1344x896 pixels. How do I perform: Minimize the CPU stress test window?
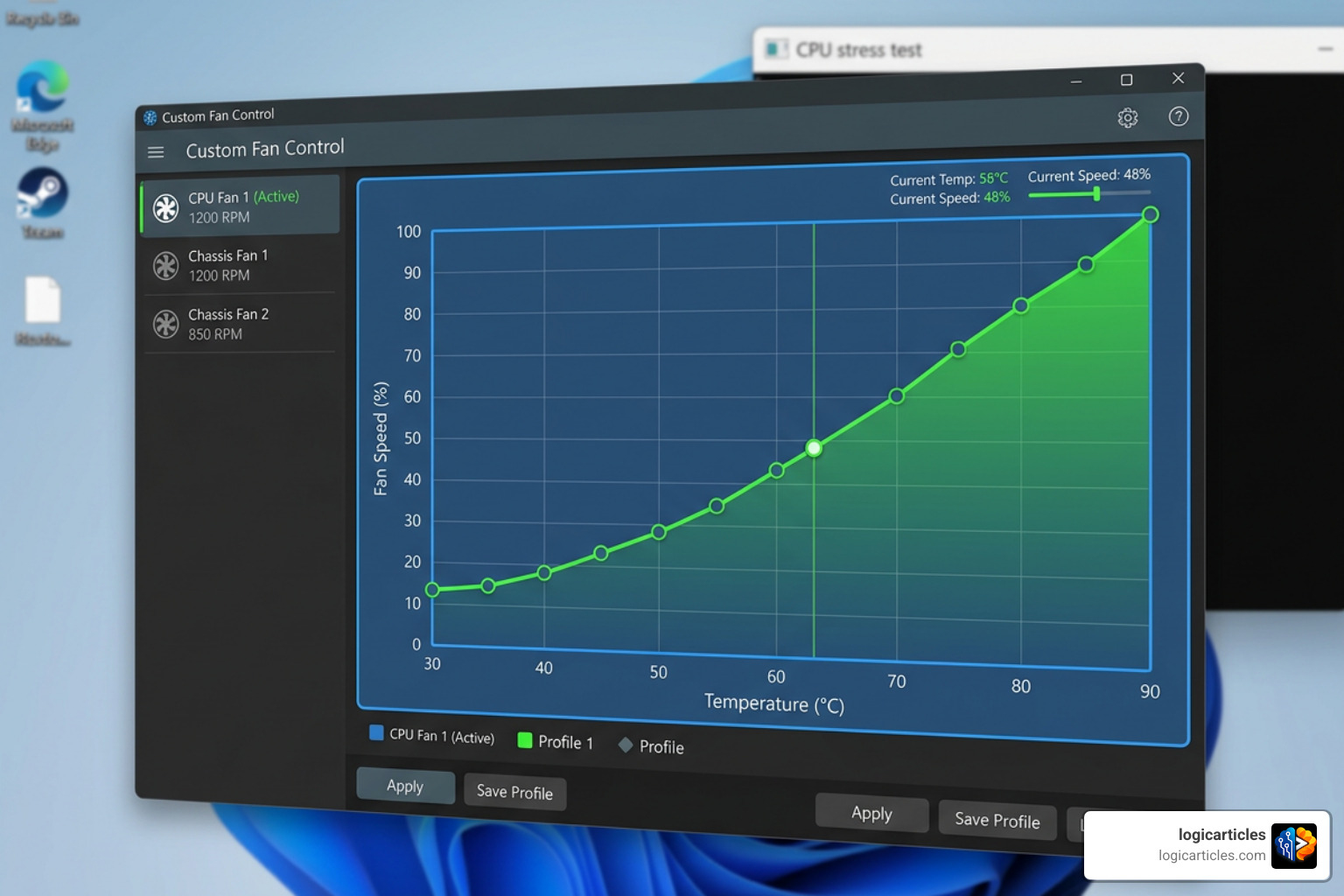1325,49
